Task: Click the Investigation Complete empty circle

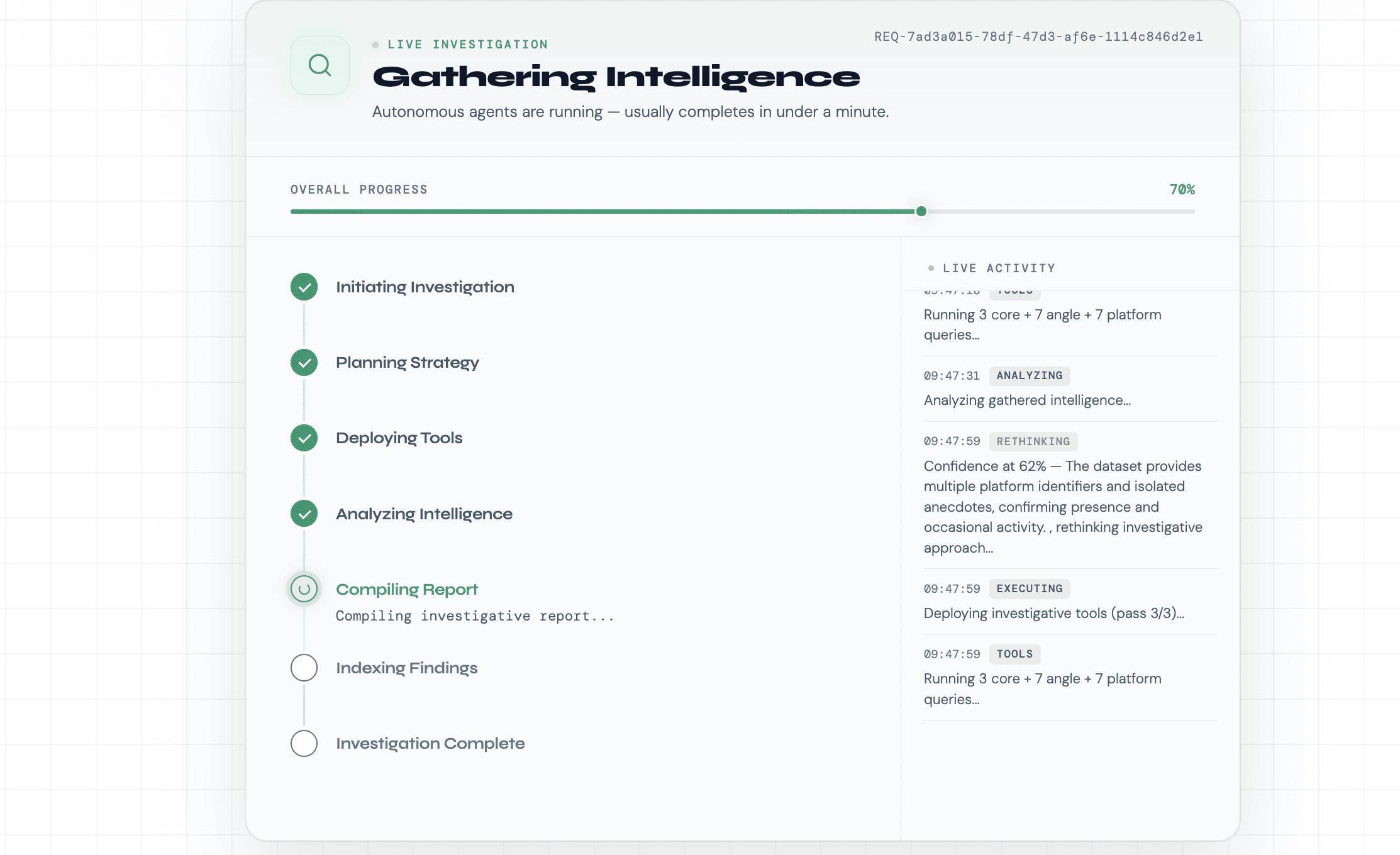Action: coord(304,743)
